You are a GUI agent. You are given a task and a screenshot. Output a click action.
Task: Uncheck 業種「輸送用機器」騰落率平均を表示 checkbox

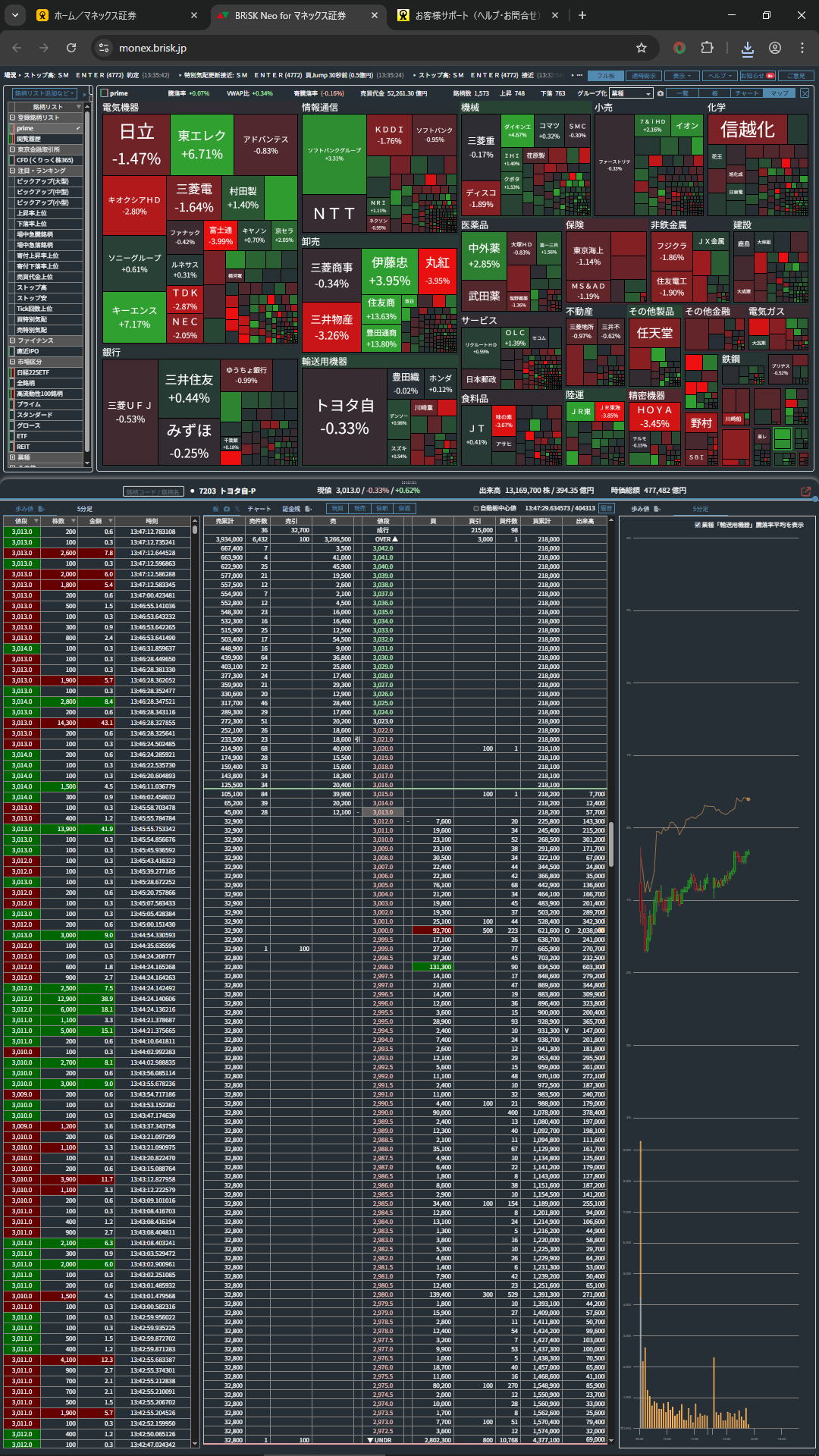(697, 525)
